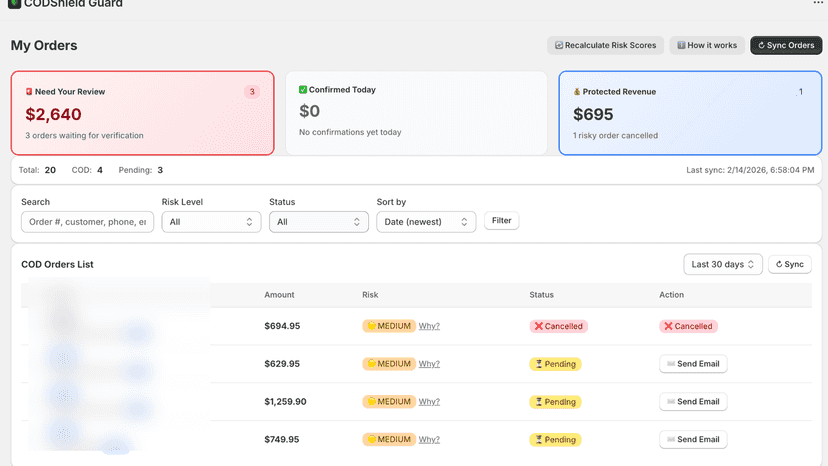Click the Filter button
Image resolution: width=828 pixels, height=466 pixels.
coord(502,221)
